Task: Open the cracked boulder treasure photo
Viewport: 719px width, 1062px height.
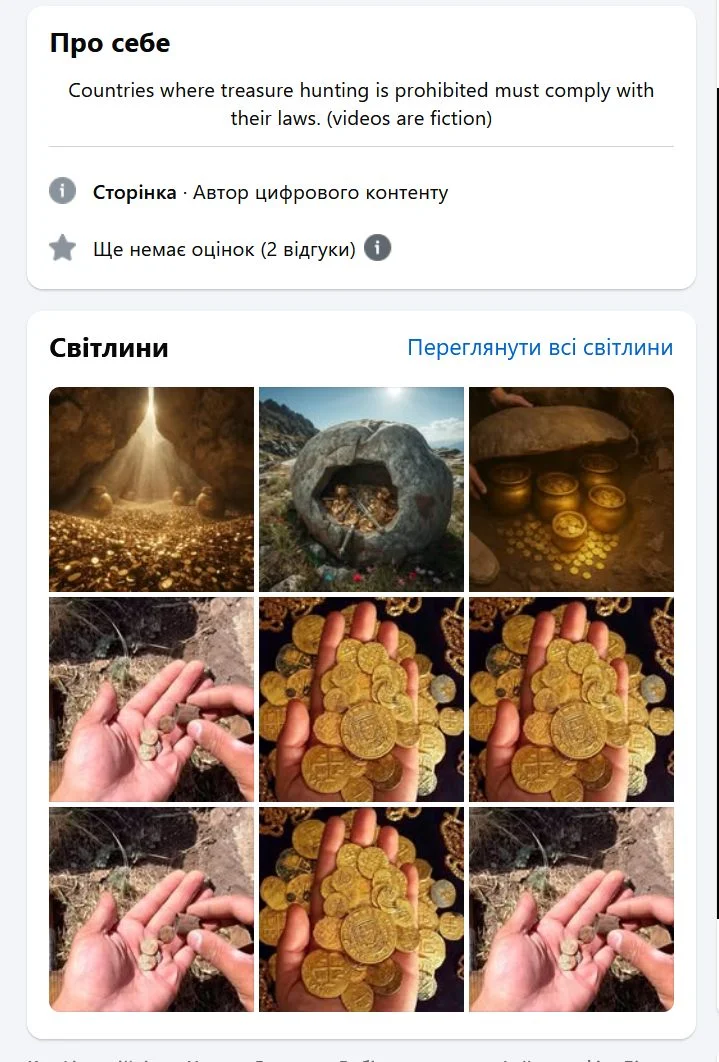Action: (x=362, y=489)
